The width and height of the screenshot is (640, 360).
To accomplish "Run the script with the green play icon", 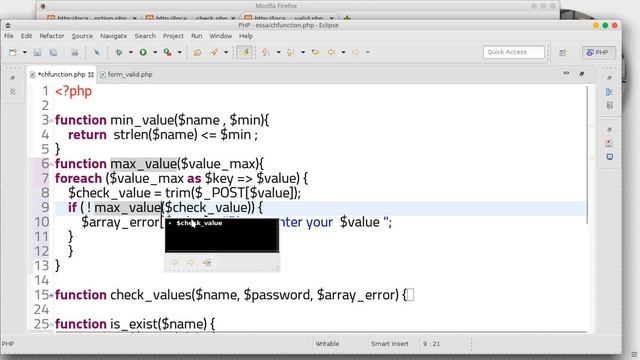I will point(143,52).
